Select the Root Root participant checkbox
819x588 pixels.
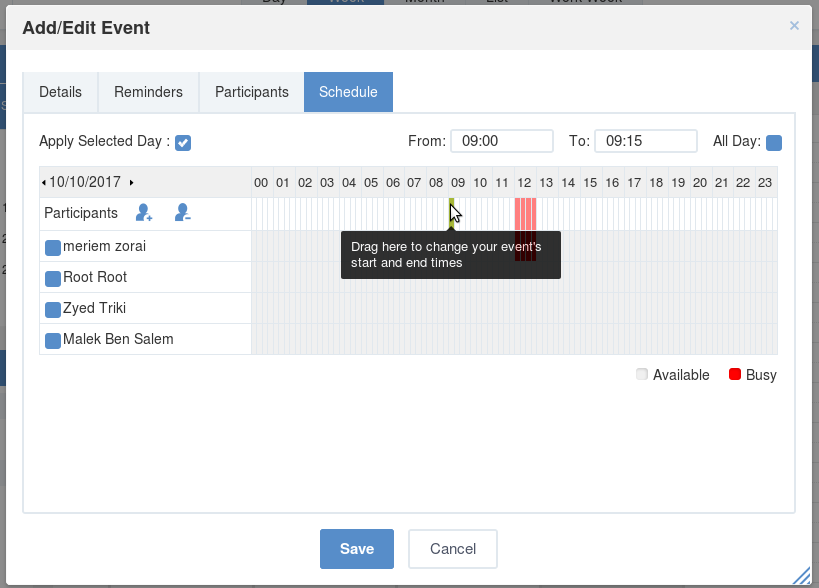click(x=53, y=279)
